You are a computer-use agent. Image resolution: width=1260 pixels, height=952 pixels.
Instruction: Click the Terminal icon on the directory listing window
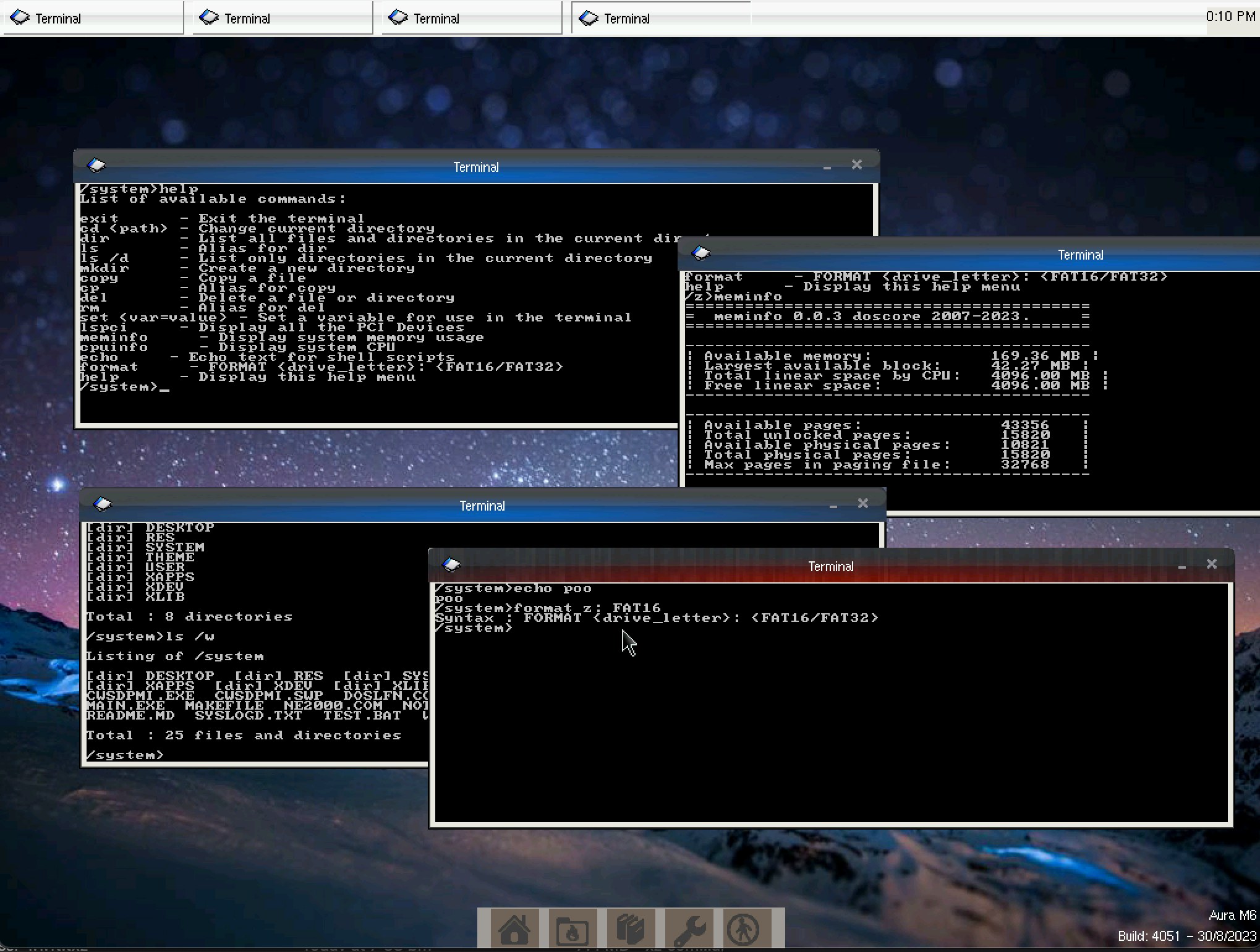[103, 503]
